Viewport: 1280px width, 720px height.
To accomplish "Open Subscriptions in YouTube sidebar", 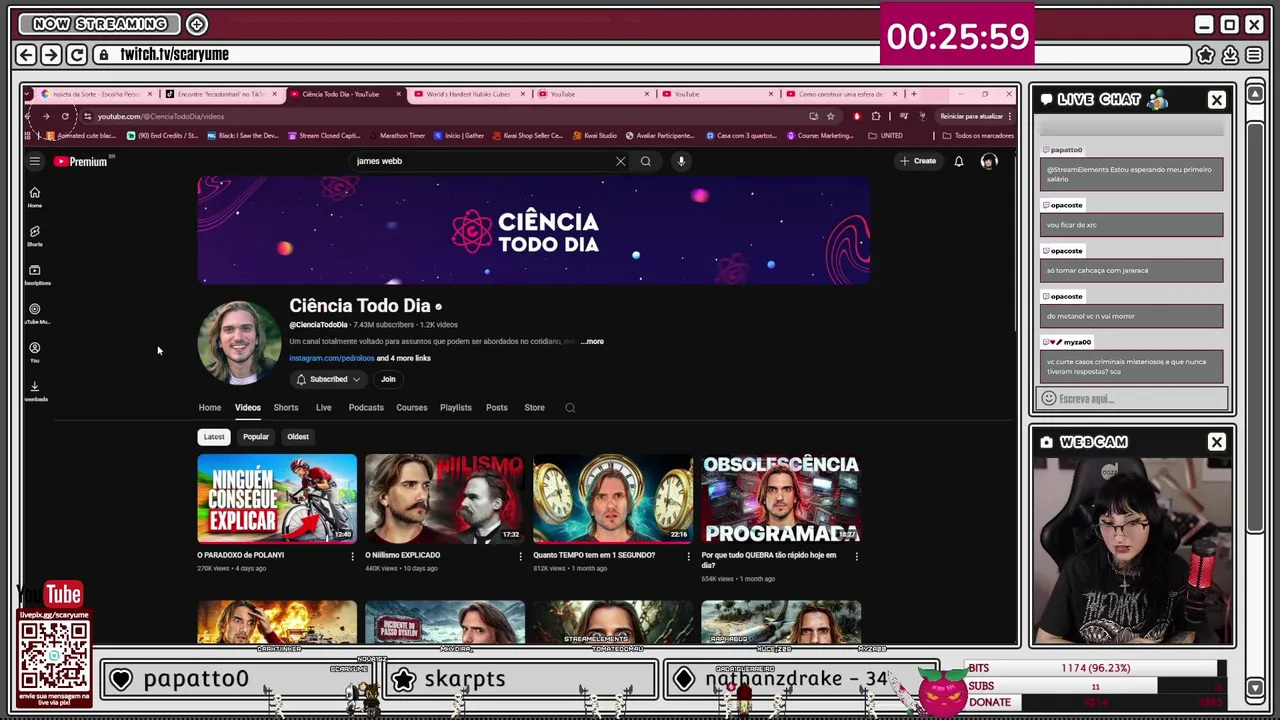I will tap(35, 275).
